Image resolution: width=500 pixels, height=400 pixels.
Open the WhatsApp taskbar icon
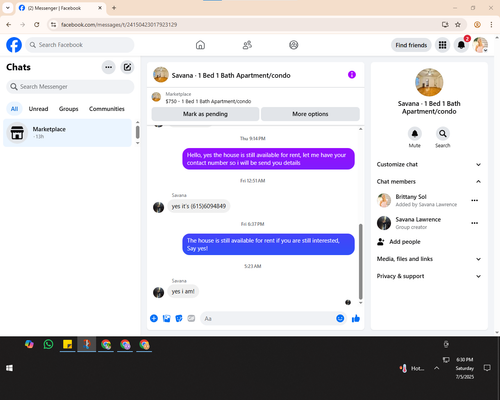tap(48, 344)
